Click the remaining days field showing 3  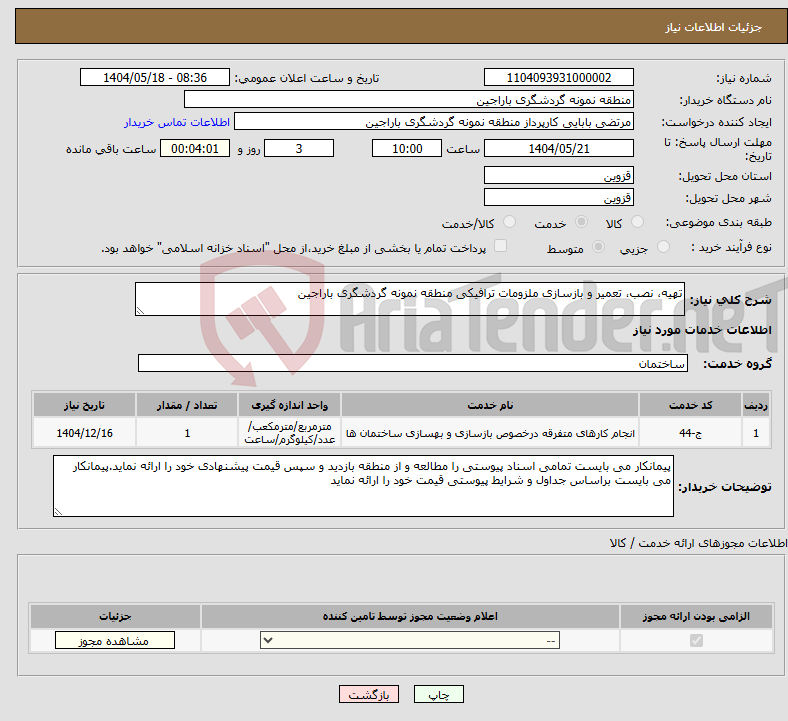point(299,148)
